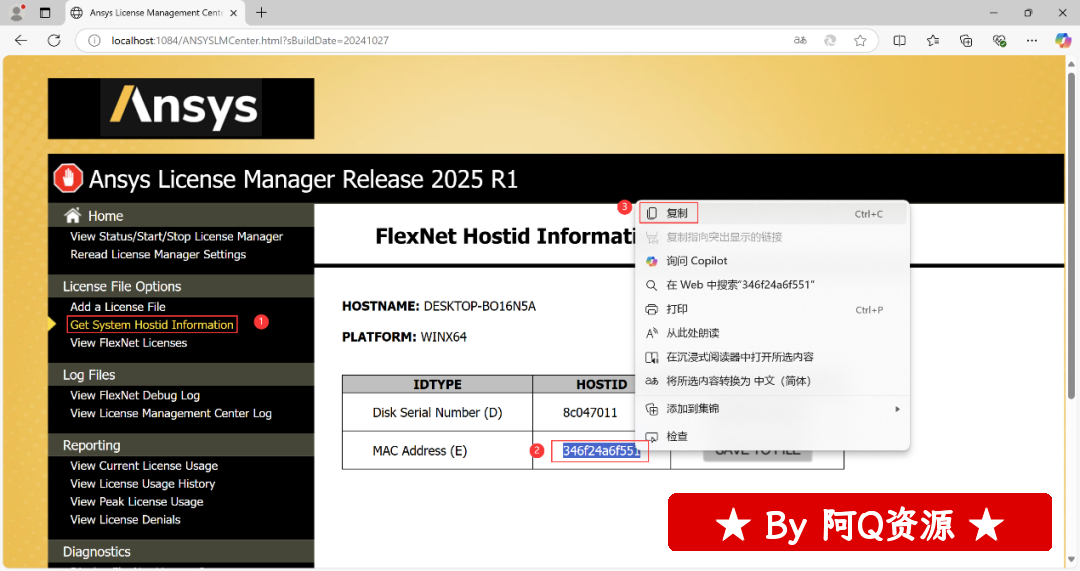
Task: Click the Diagnostics section header
Action: (96, 552)
